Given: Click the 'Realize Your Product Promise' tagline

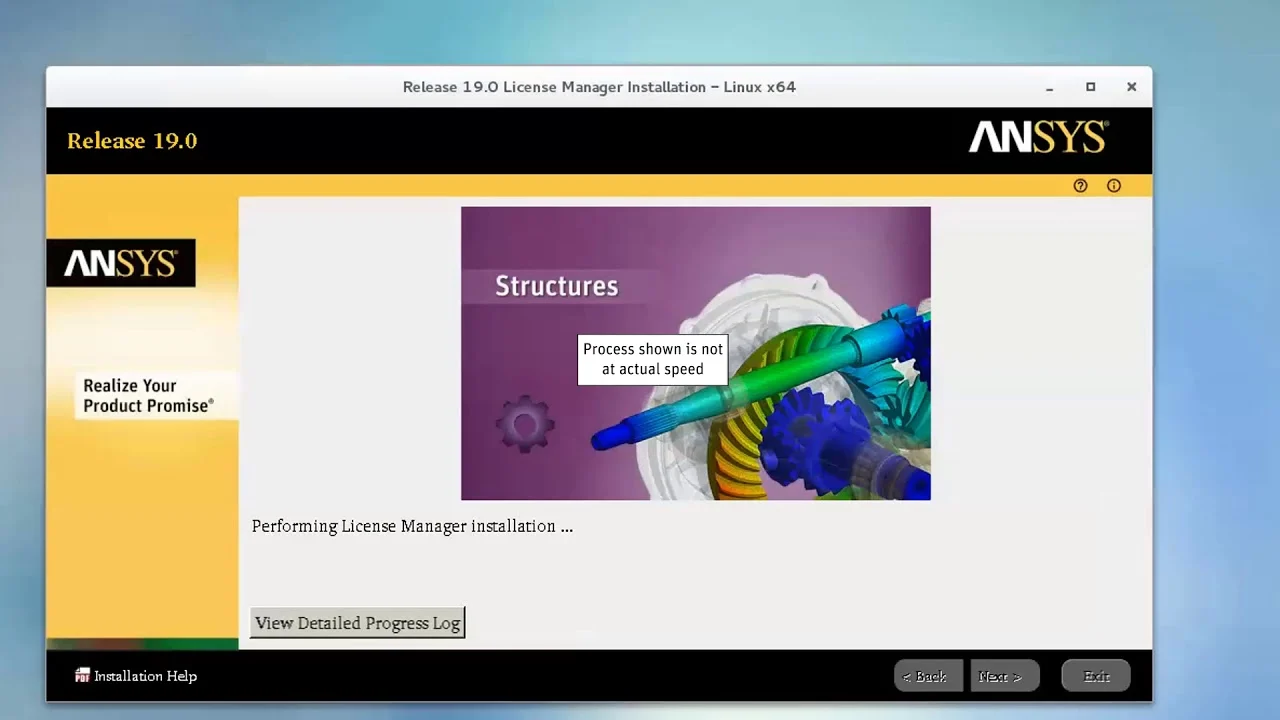Looking at the screenshot, I should point(147,396).
